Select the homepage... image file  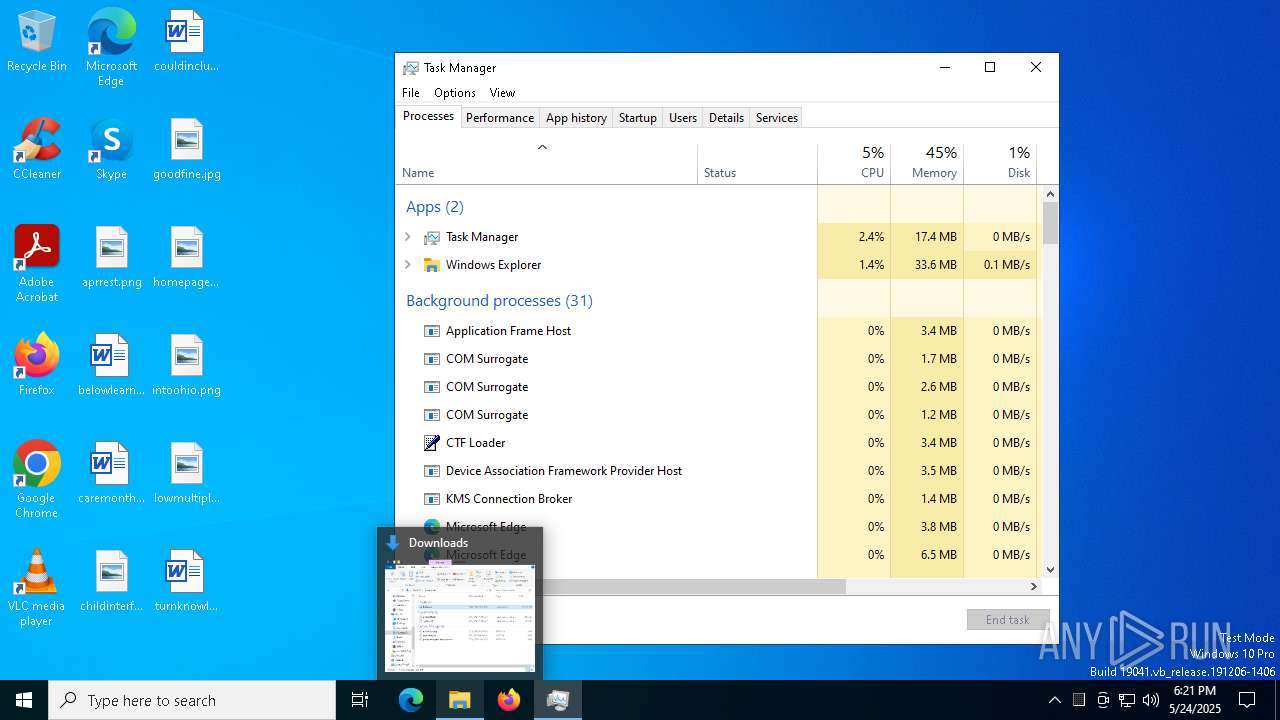[x=186, y=257]
